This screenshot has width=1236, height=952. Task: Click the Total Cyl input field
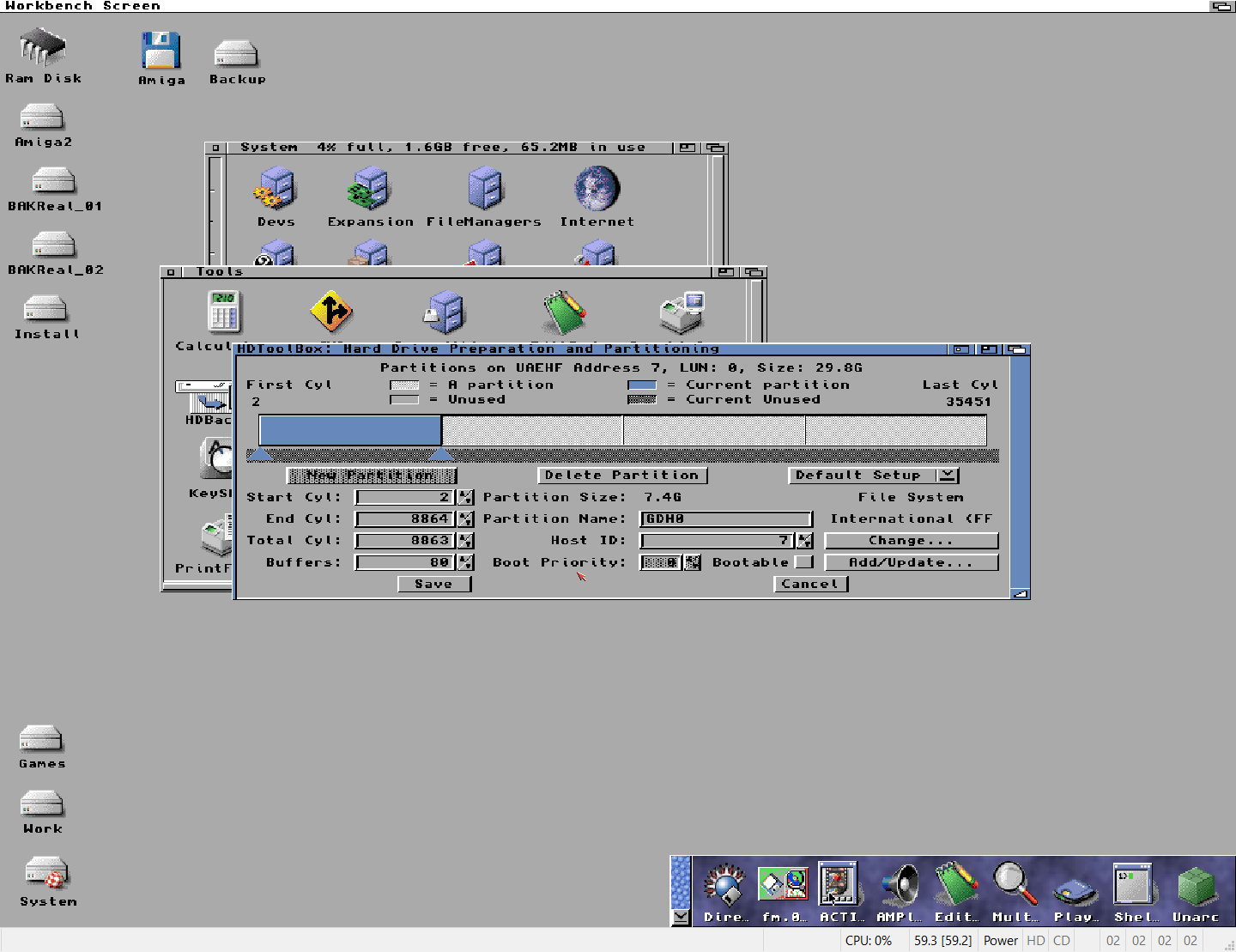[x=405, y=541]
